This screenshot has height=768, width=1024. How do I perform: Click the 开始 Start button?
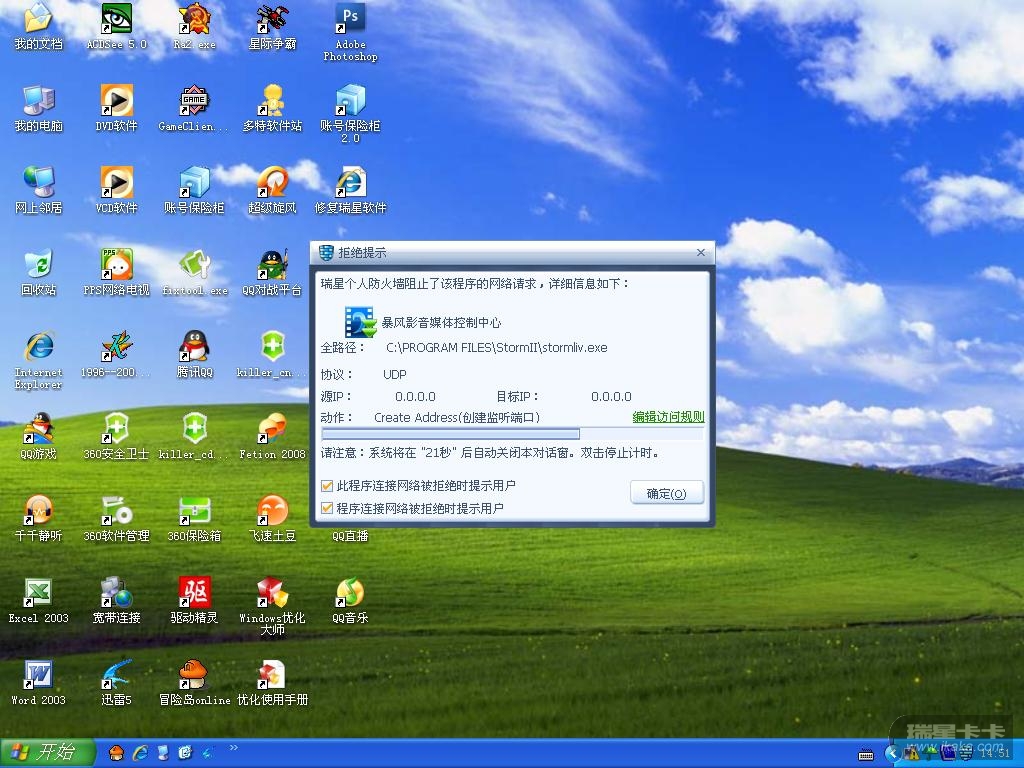click(47, 752)
